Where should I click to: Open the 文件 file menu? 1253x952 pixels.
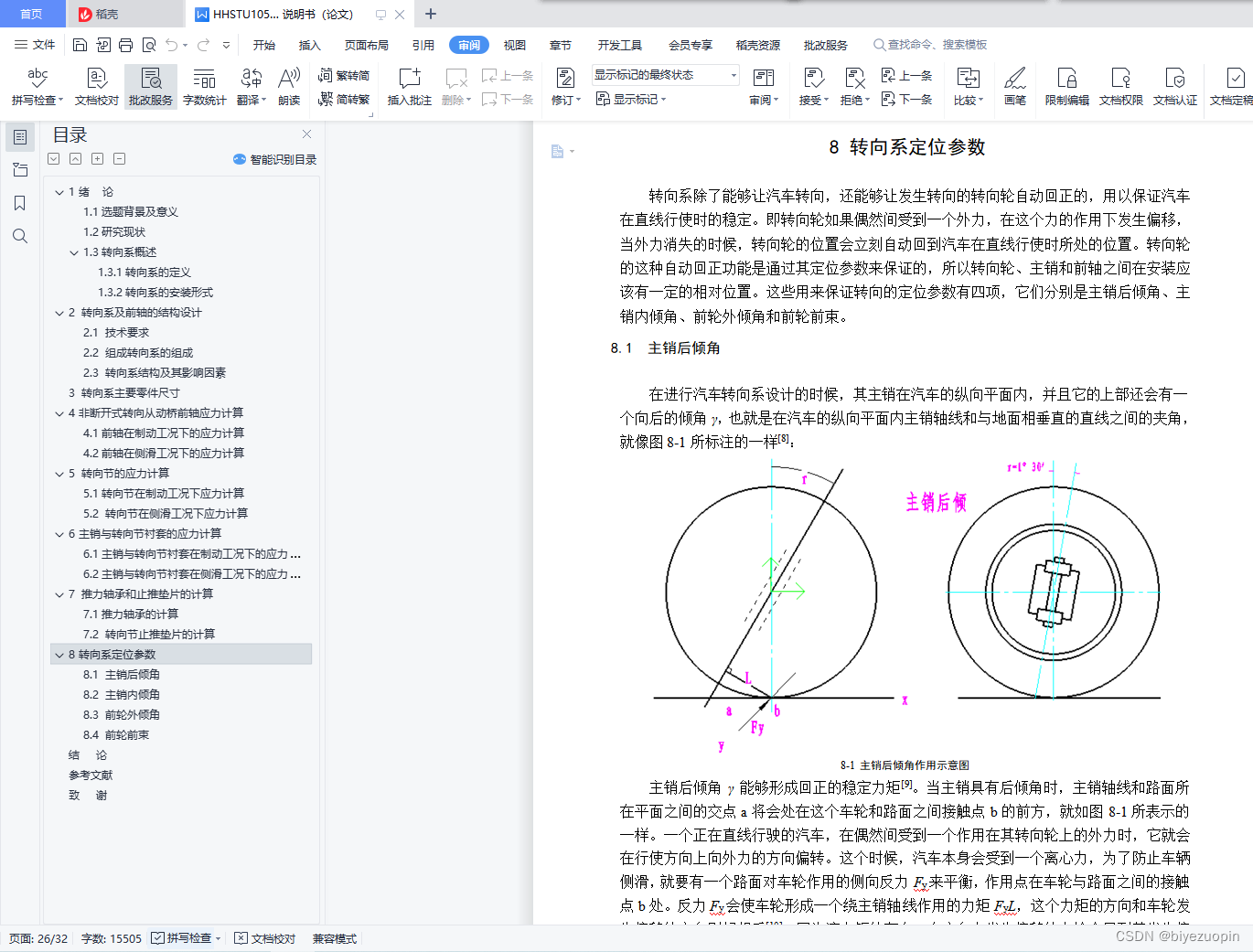(x=35, y=45)
